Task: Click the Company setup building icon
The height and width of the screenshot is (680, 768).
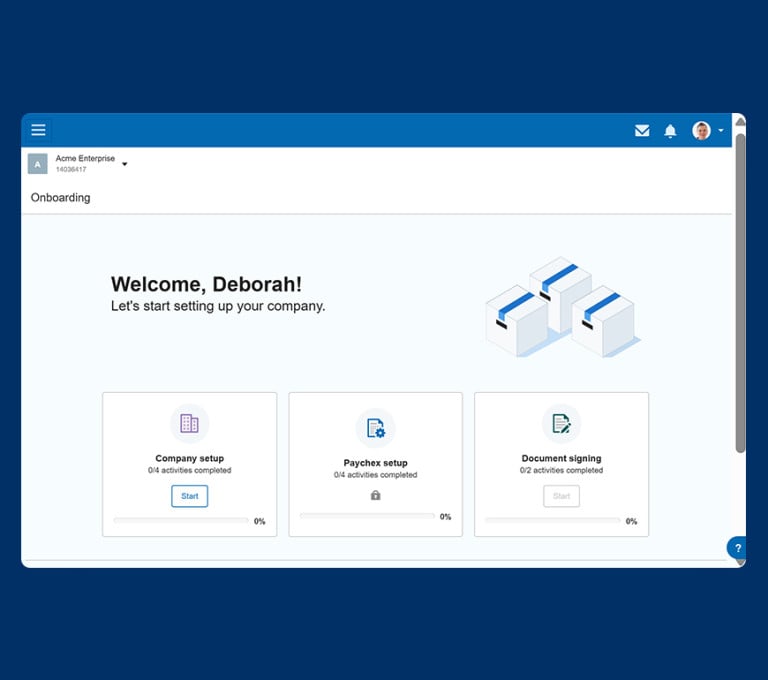Action: (x=189, y=423)
